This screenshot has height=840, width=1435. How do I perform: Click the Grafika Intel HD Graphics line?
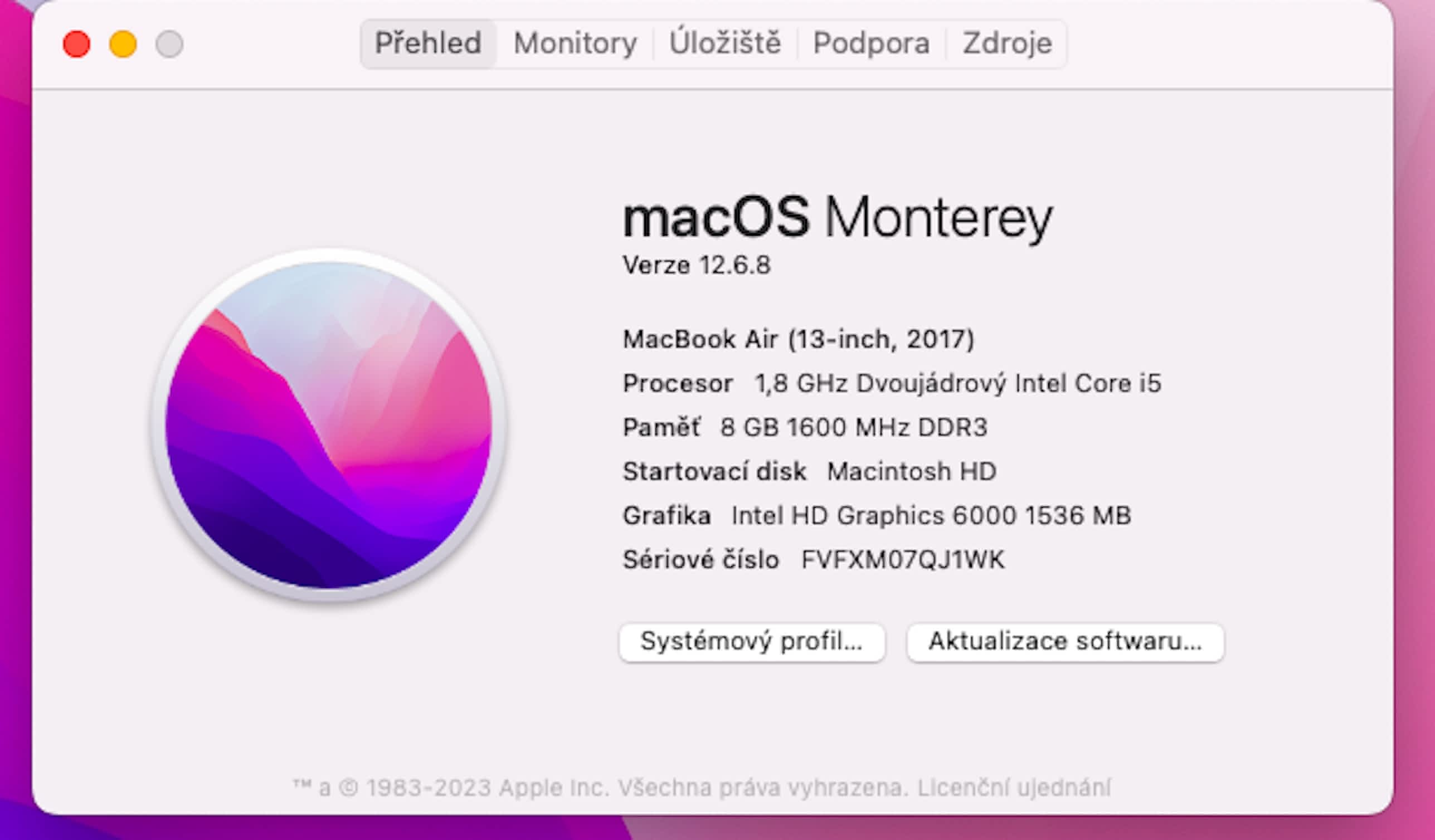tap(877, 516)
